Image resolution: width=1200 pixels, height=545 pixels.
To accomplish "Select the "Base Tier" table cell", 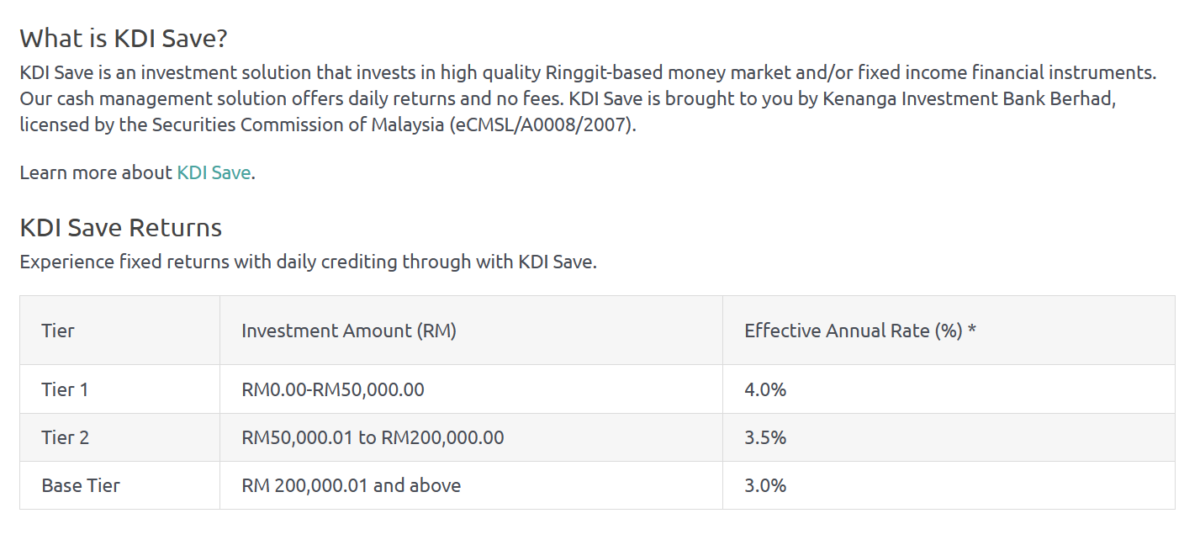I will pos(81,485).
